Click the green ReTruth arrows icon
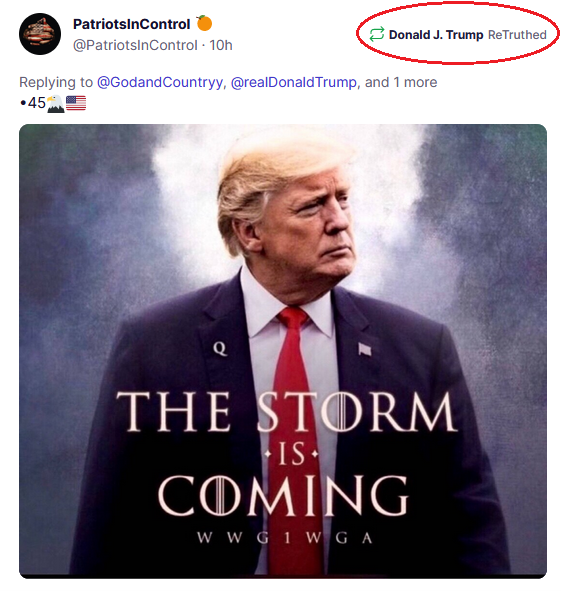The image size is (561, 591). [376, 34]
